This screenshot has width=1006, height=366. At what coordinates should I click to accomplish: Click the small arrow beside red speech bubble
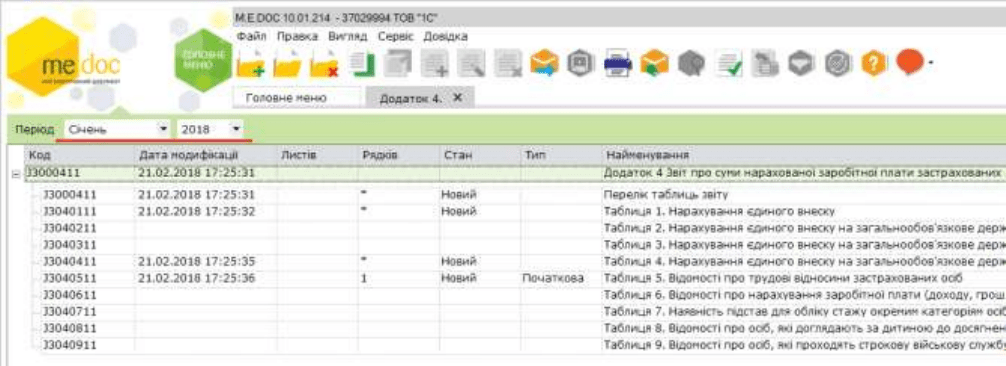pyautogui.click(x=930, y=64)
